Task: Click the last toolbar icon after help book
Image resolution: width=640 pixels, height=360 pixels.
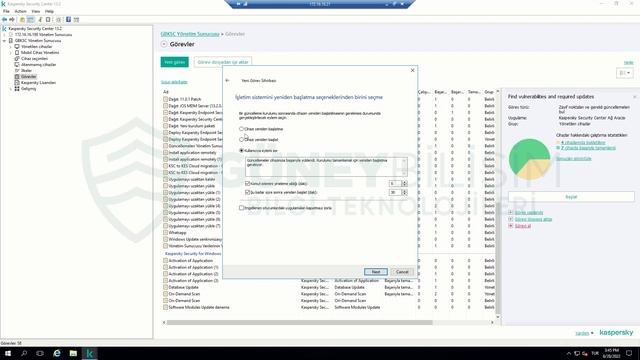Action: [76, 19]
